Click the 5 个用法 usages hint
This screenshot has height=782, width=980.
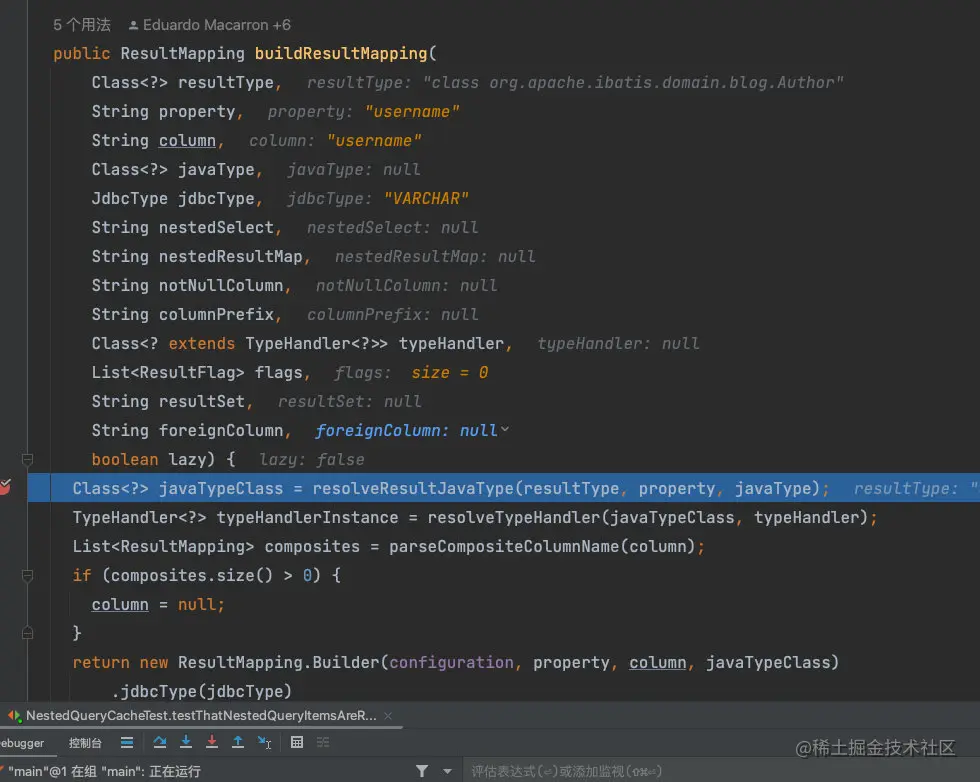82,25
